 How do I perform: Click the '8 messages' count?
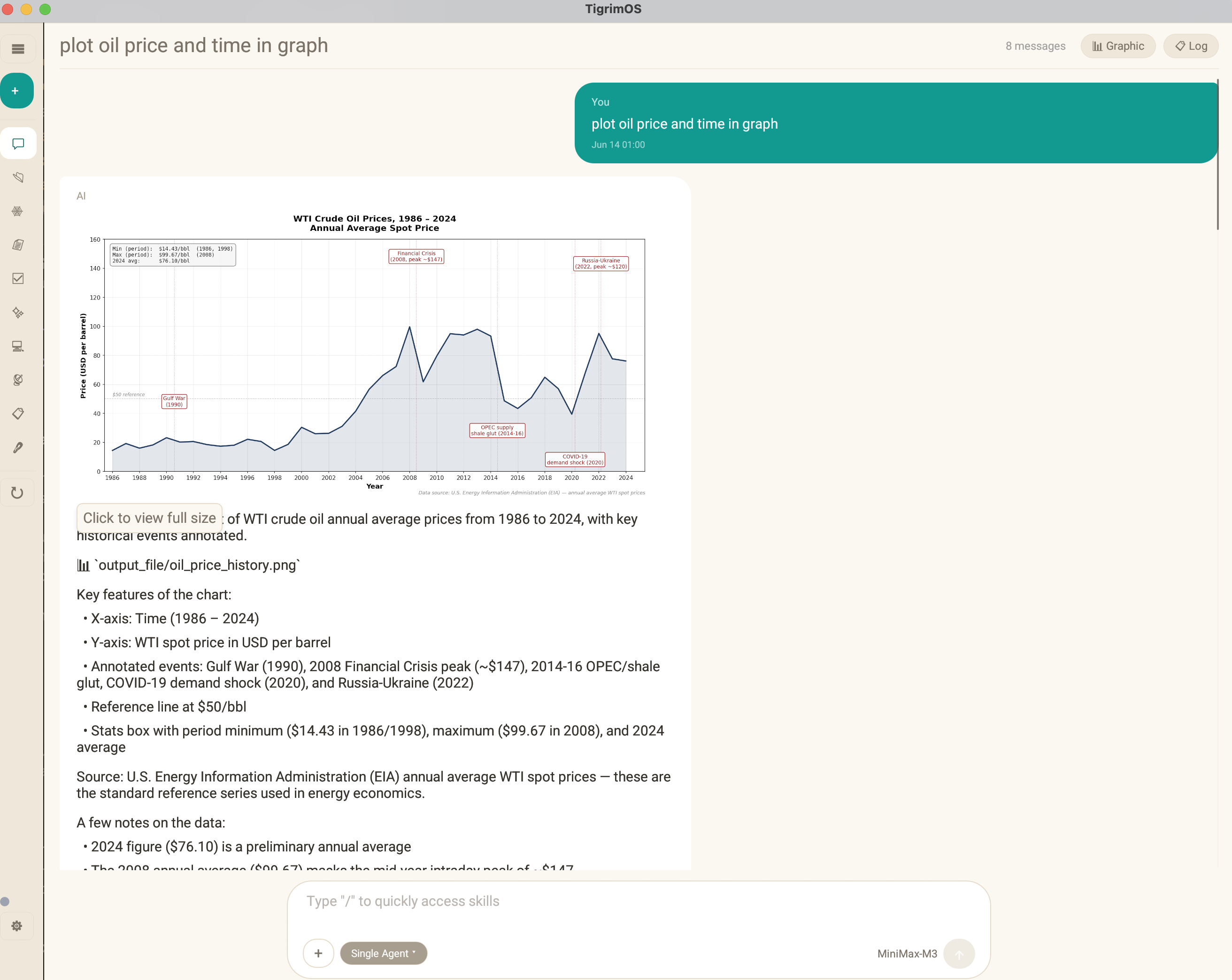click(1035, 46)
